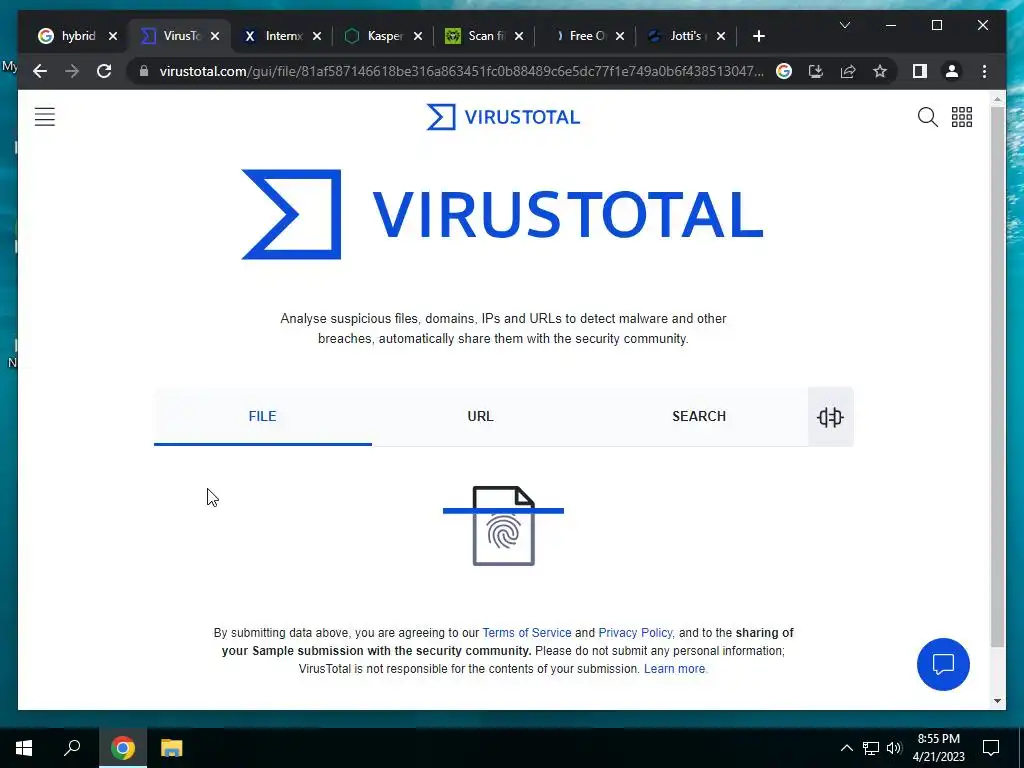The height and width of the screenshot is (768, 1024).
Task: Click the small VirusTotal header logo
Action: 503,117
